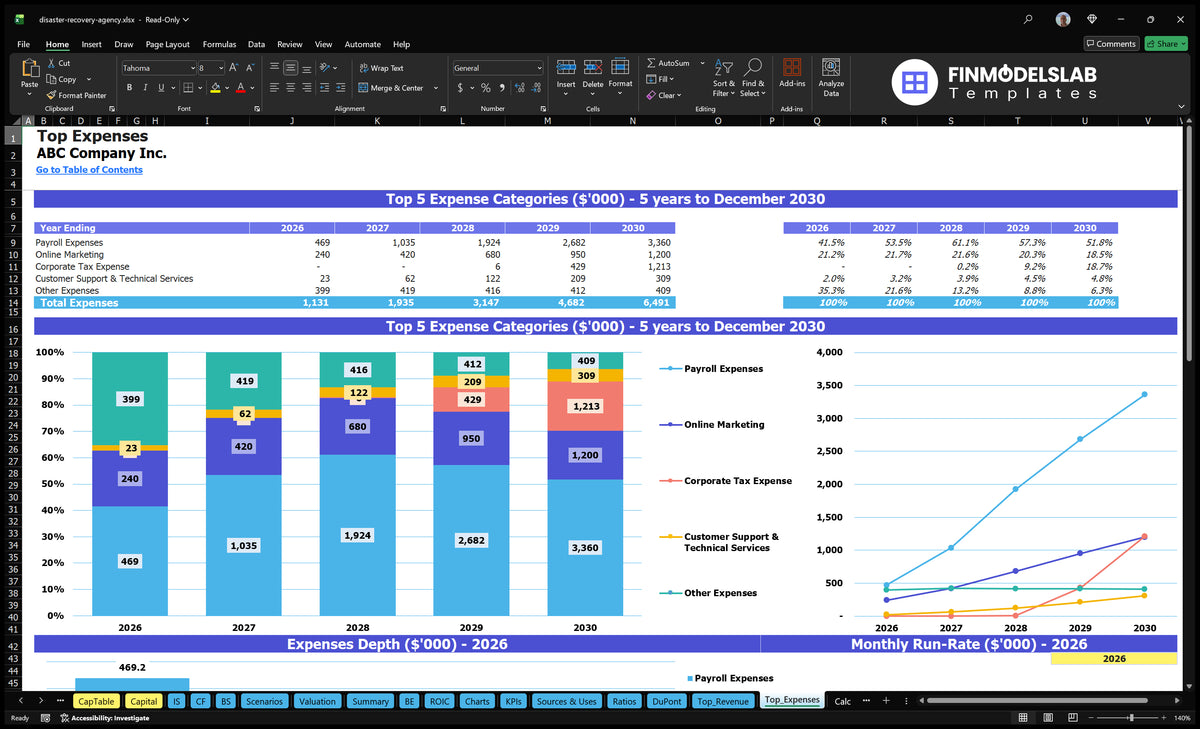Toggle Merge & Center
This screenshot has width=1200, height=729.
click(391, 88)
